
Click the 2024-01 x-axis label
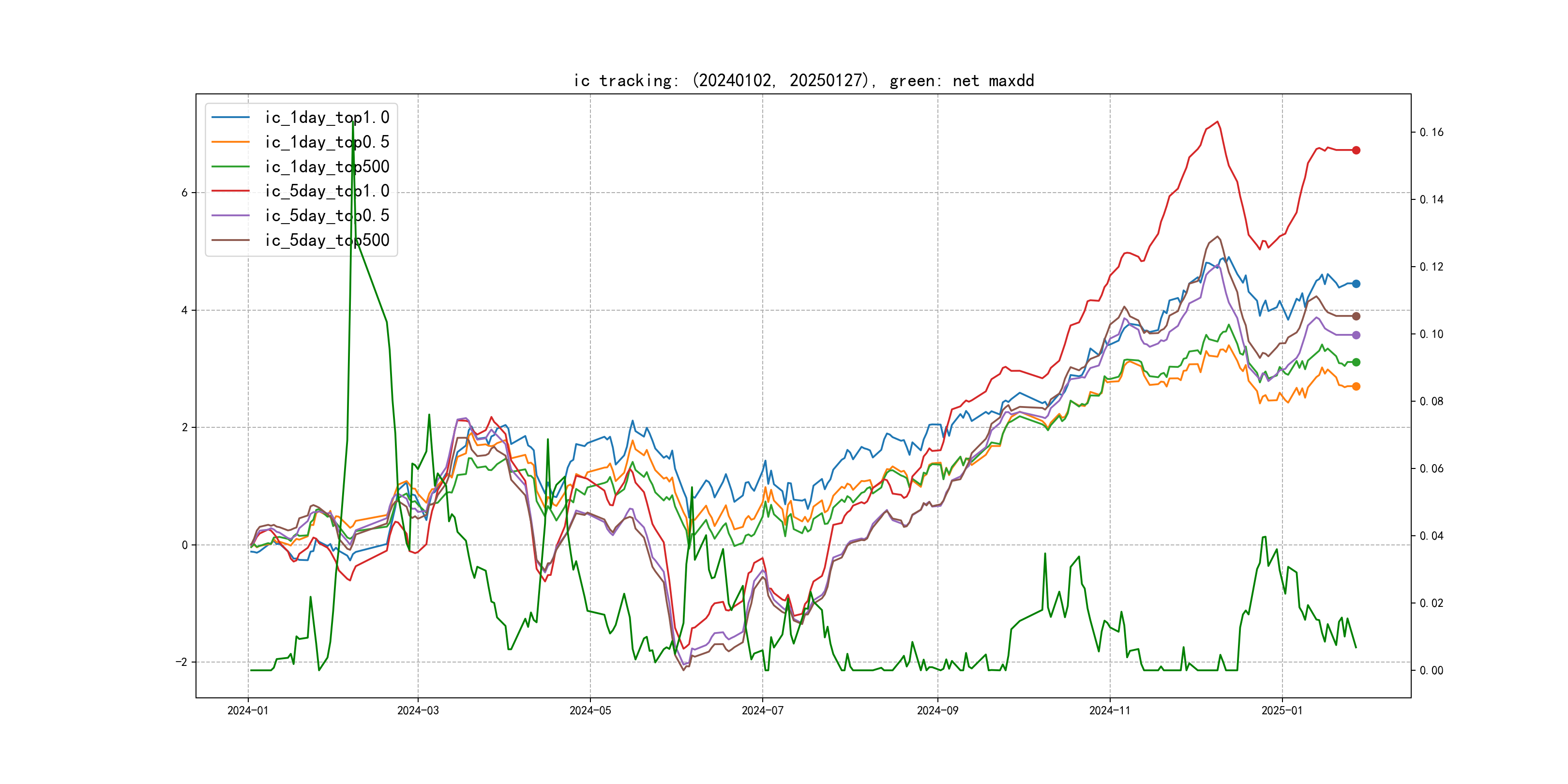tap(248, 711)
